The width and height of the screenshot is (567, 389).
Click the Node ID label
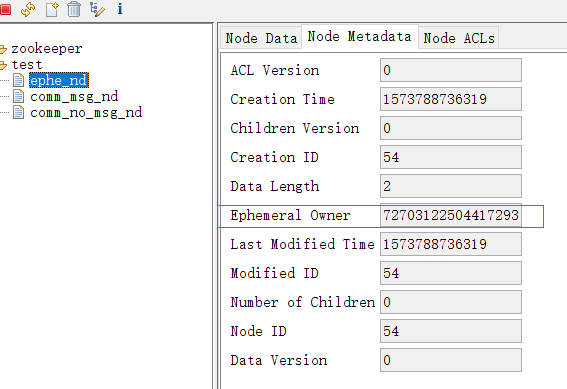click(259, 331)
